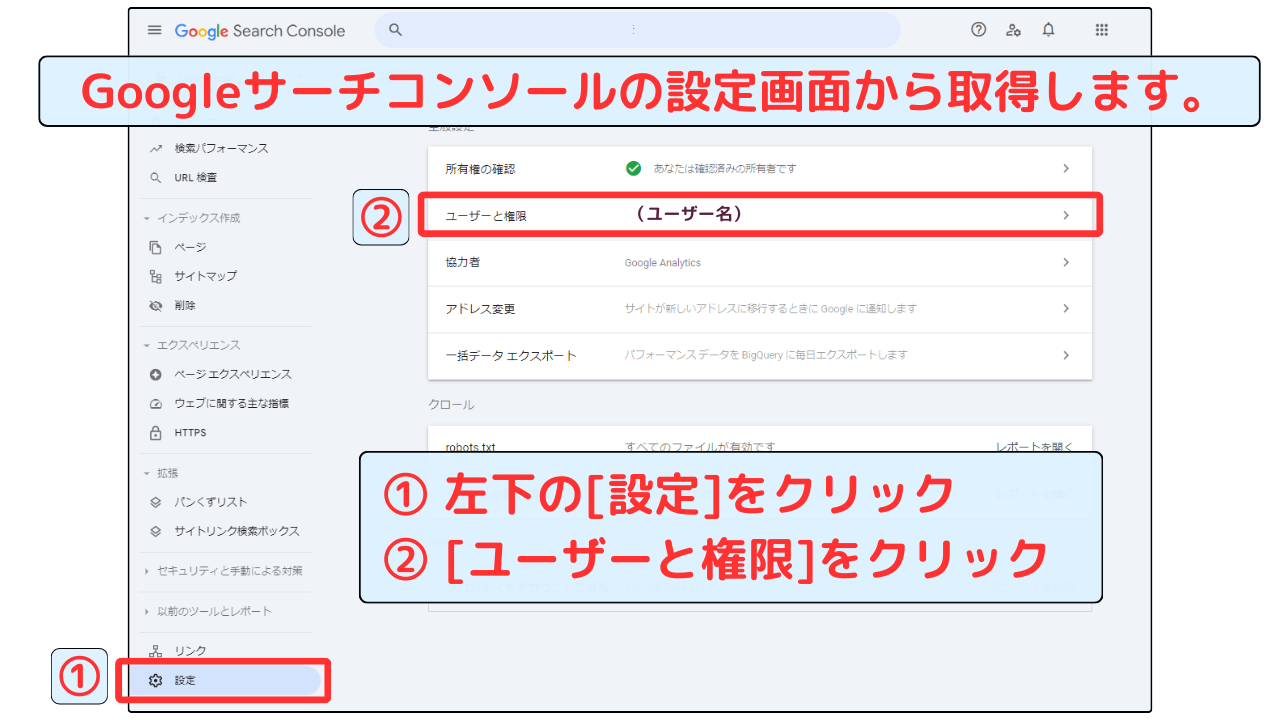The height and width of the screenshot is (720, 1280).
Task: Expand the 所有権の確認 row chevron
Action: [x=1066, y=169]
